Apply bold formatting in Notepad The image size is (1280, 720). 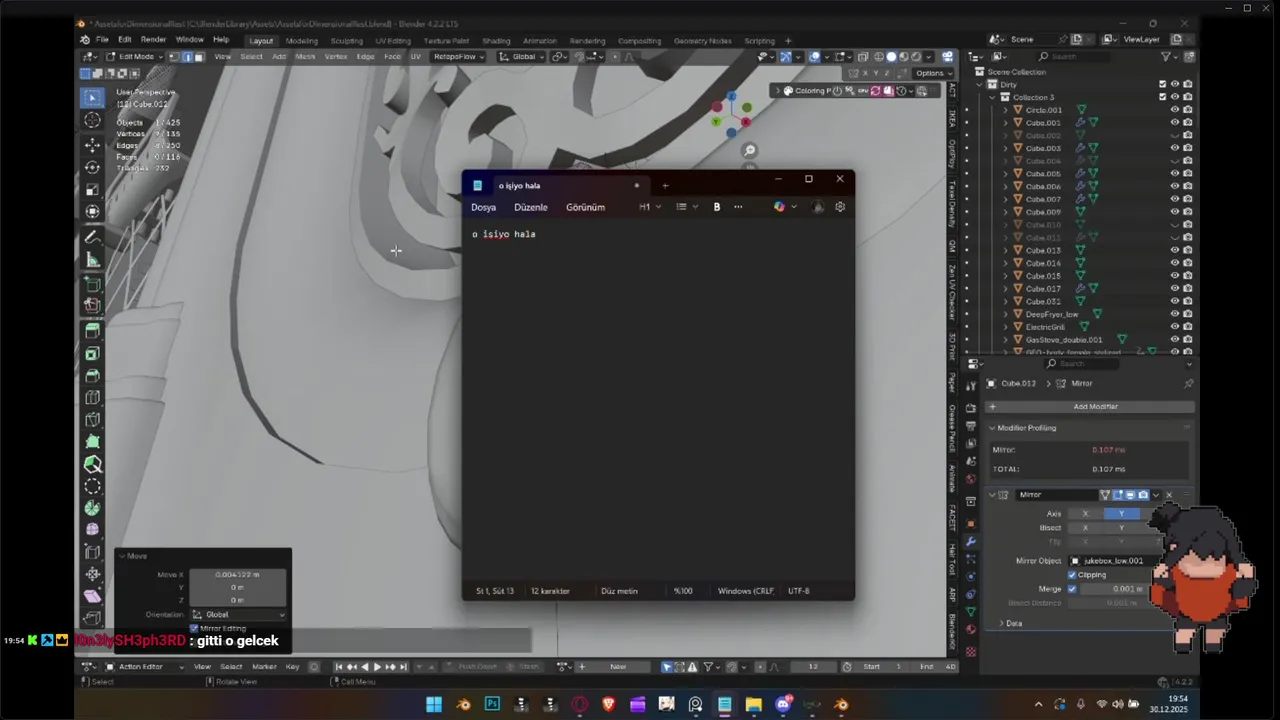point(716,207)
